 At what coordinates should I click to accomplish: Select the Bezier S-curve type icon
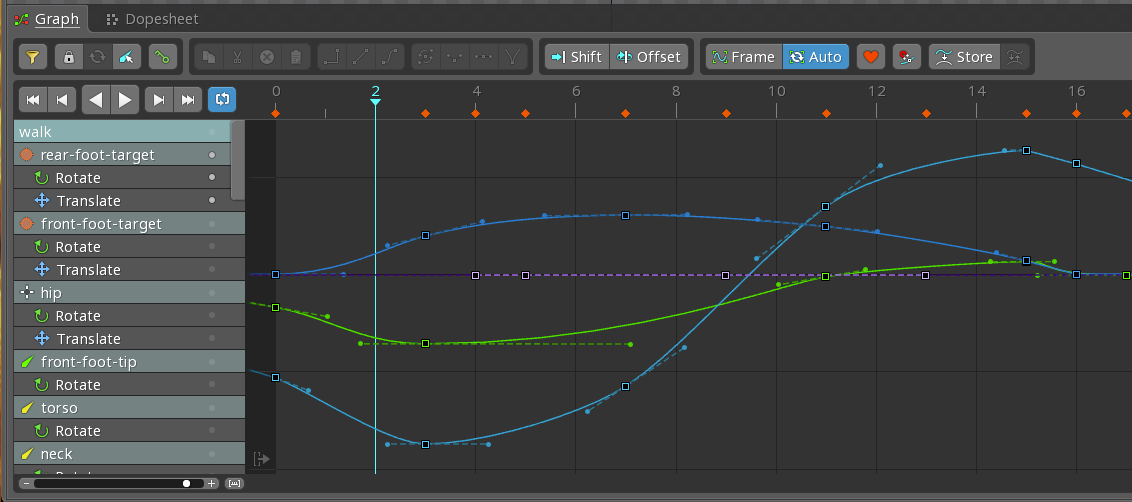389,57
